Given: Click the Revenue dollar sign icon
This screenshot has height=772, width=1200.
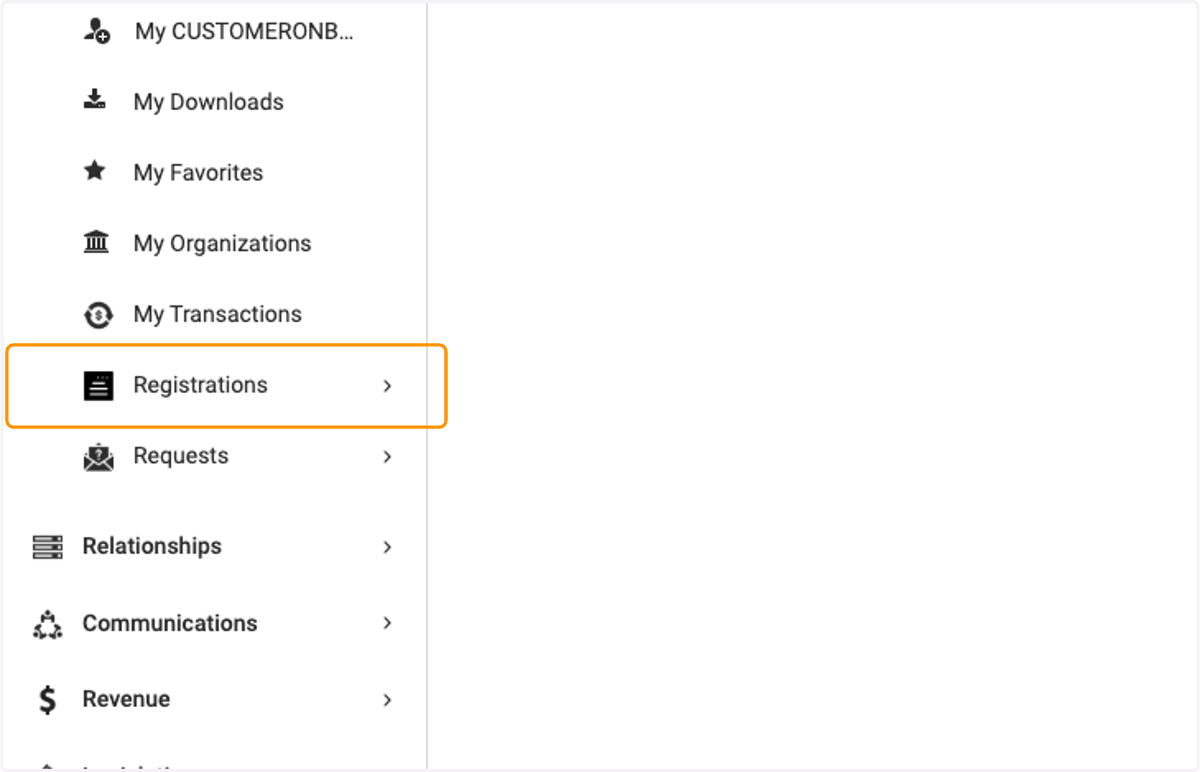Looking at the screenshot, I should click(x=47, y=699).
